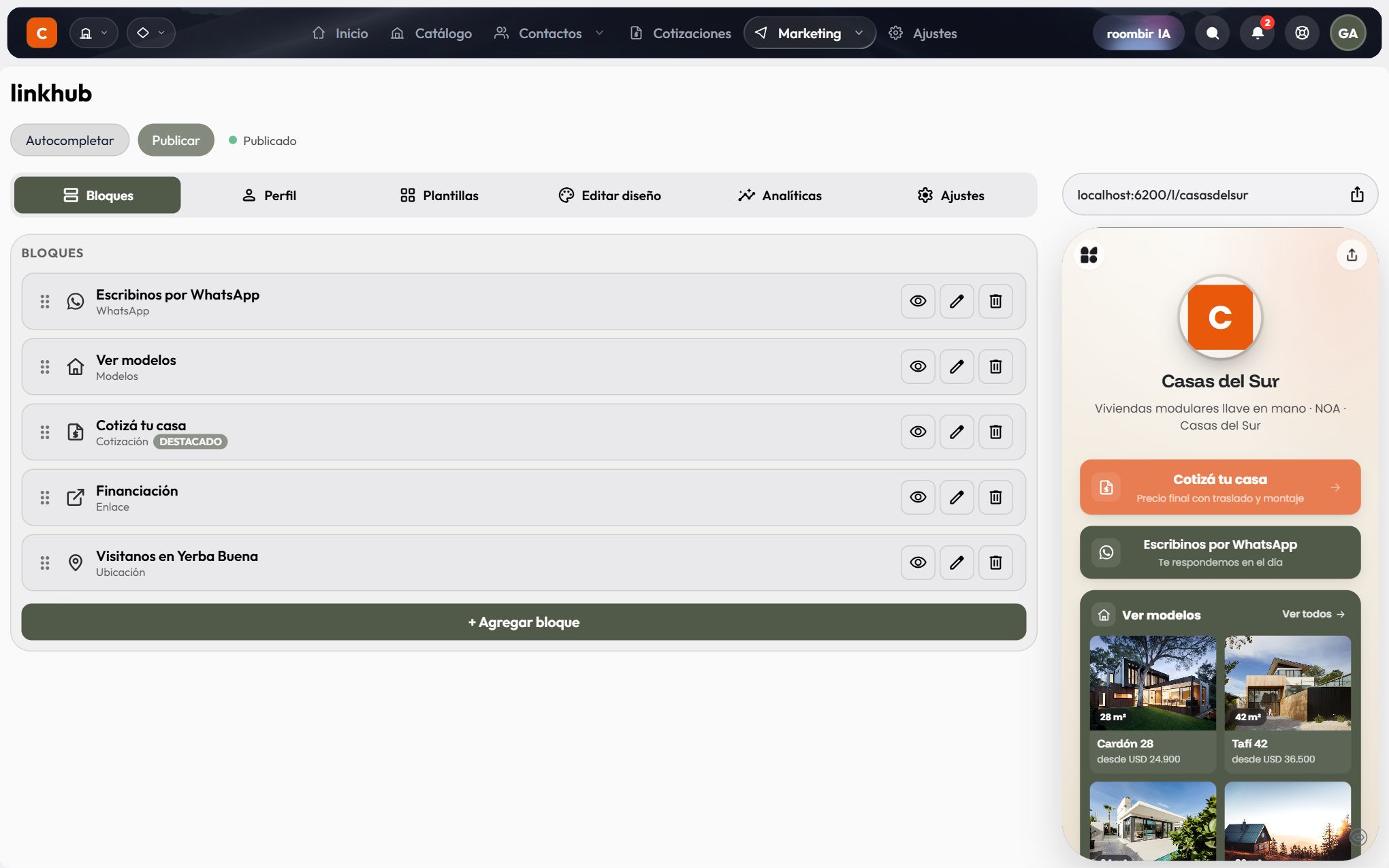Click the Publicar button
Screen dimensions: 1389x868
tap(176, 140)
